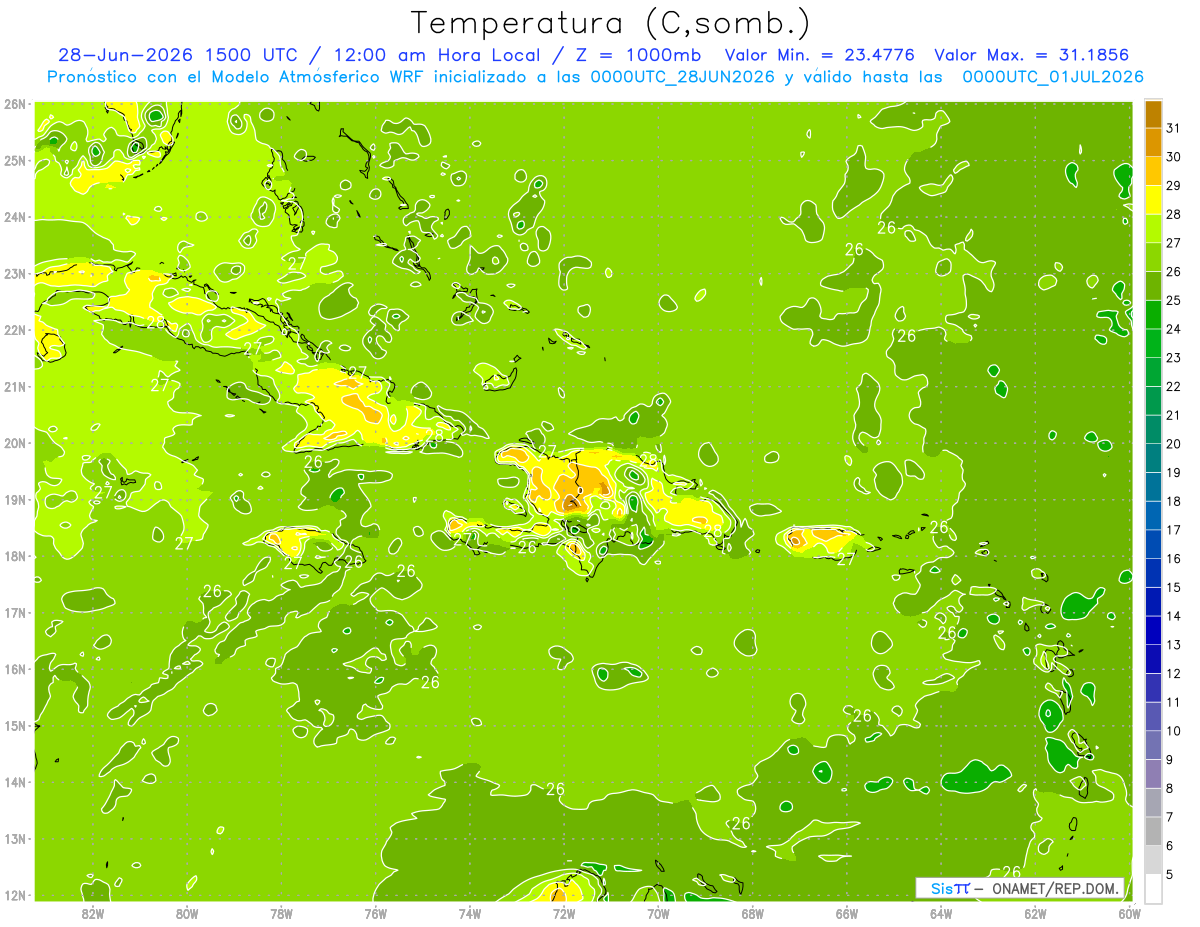Select the 74W longitude axis label

point(470,914)
